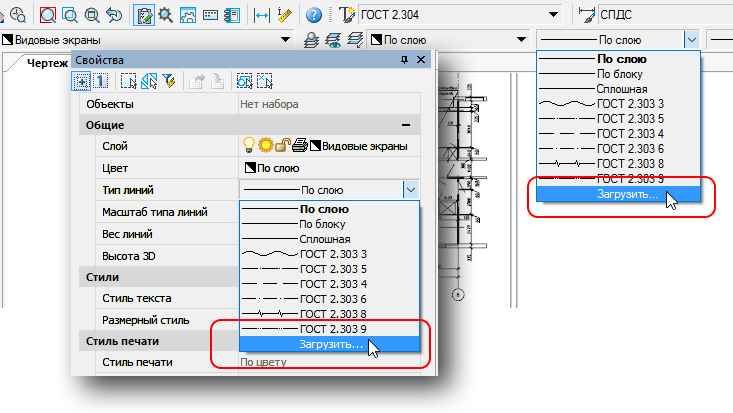Collapse the toolbar linetype dropdown chevron
Image resolution: width=733 pixels, height=413 pixels.
pos(691,40)
